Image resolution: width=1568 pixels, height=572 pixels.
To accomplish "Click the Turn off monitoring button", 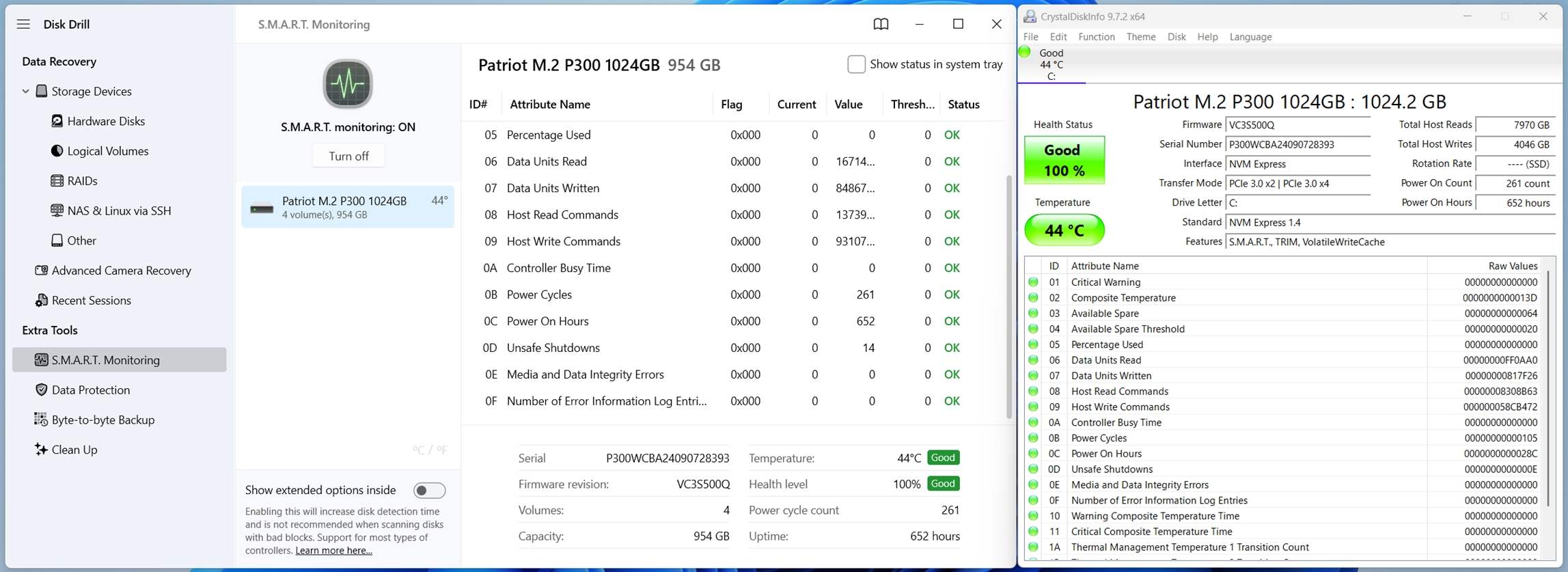I will pyautogui.click(x=348, y=156).
